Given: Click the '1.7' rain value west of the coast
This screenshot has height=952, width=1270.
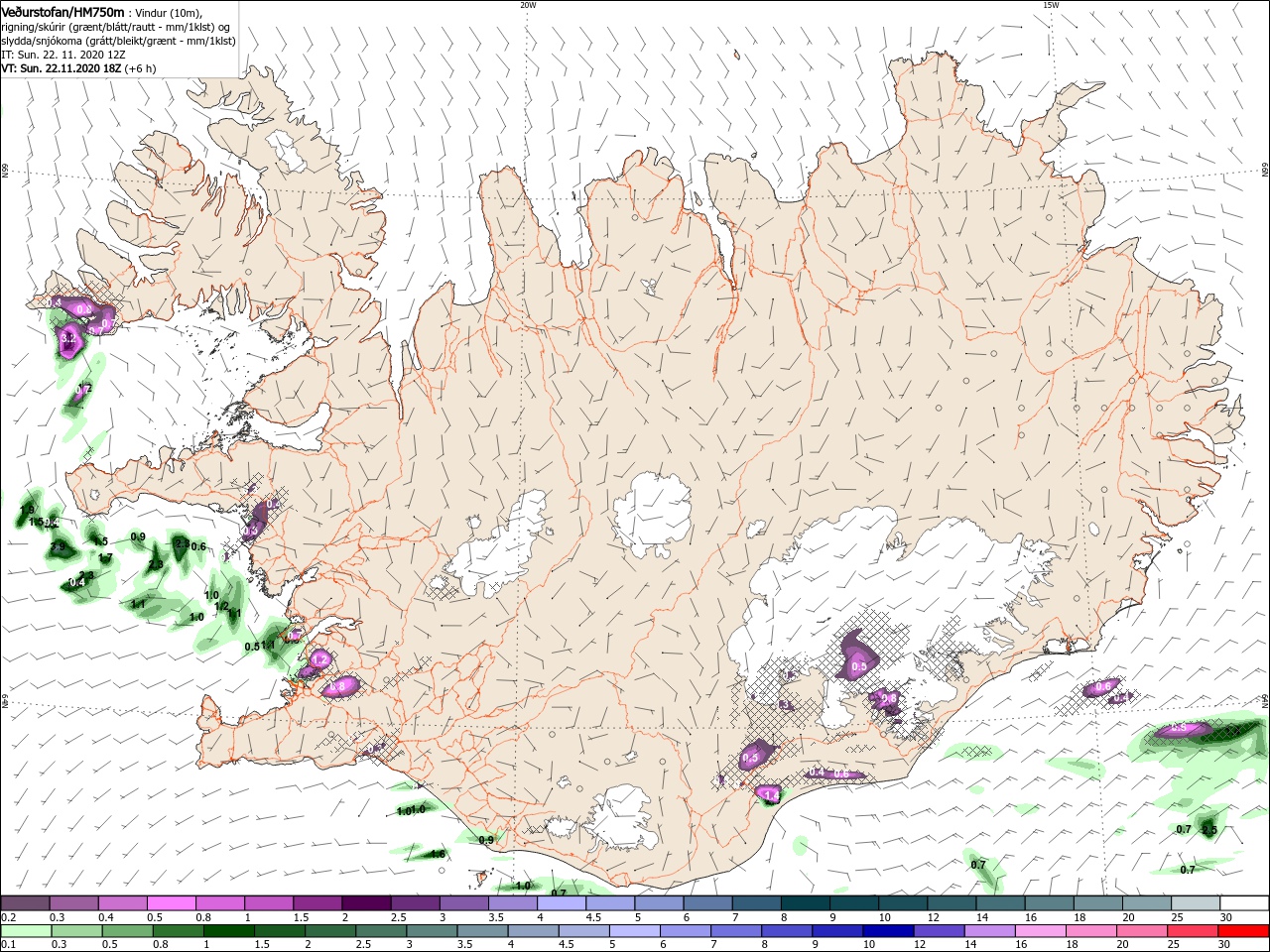Looking at the screenshot, I should pyautogui.click(x=104, y=558).
